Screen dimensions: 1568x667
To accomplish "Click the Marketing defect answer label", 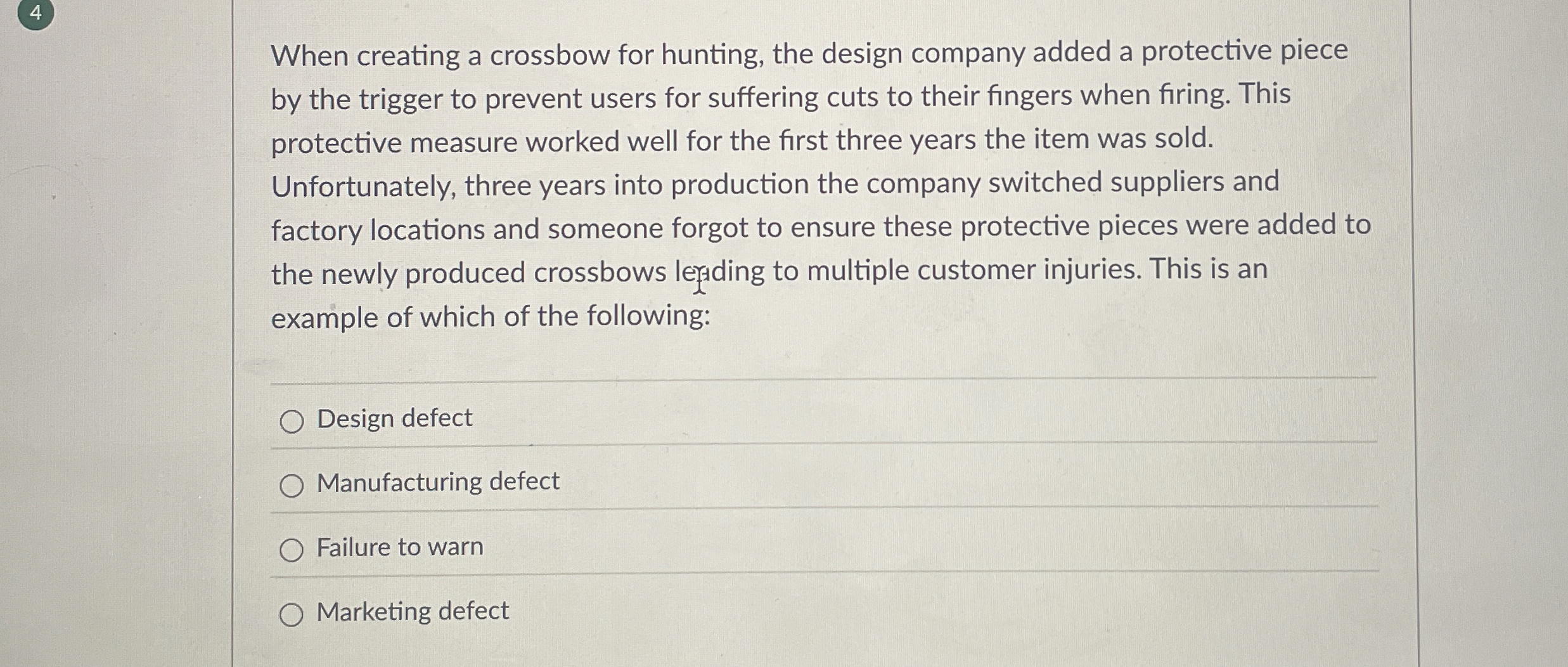I will (x=412, y=611).
